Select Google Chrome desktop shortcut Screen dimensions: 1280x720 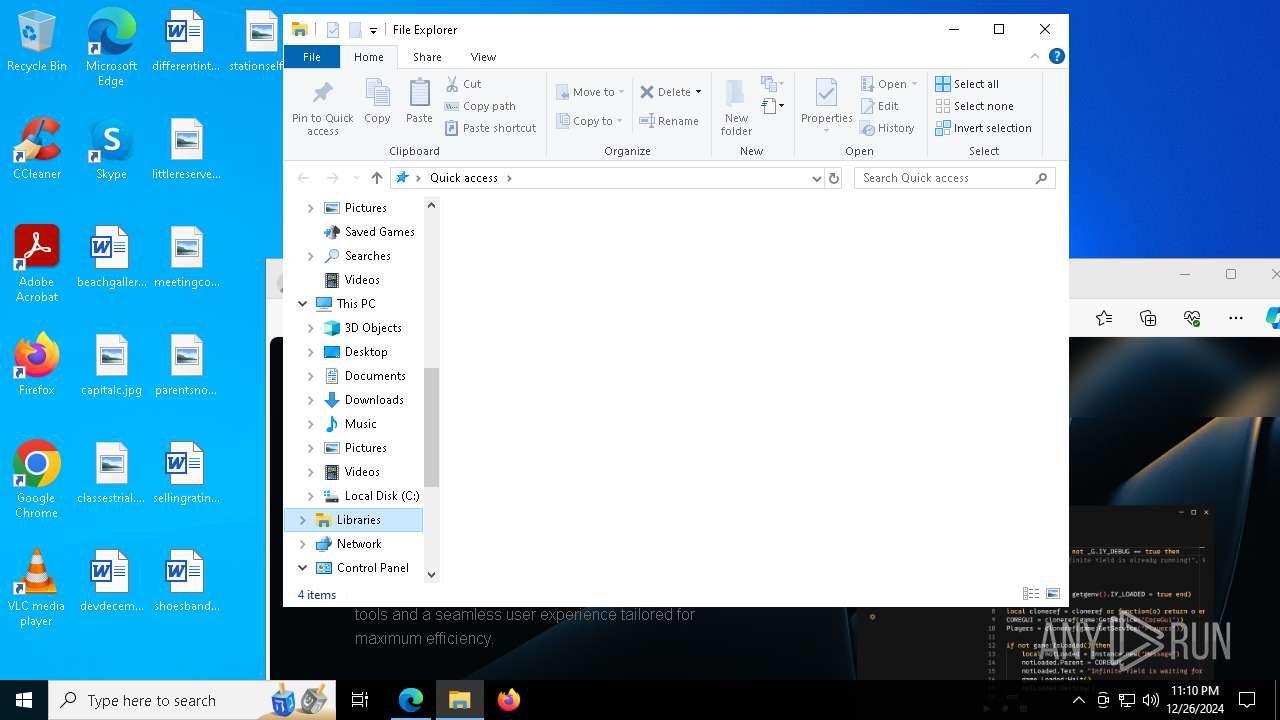point(37,480)
